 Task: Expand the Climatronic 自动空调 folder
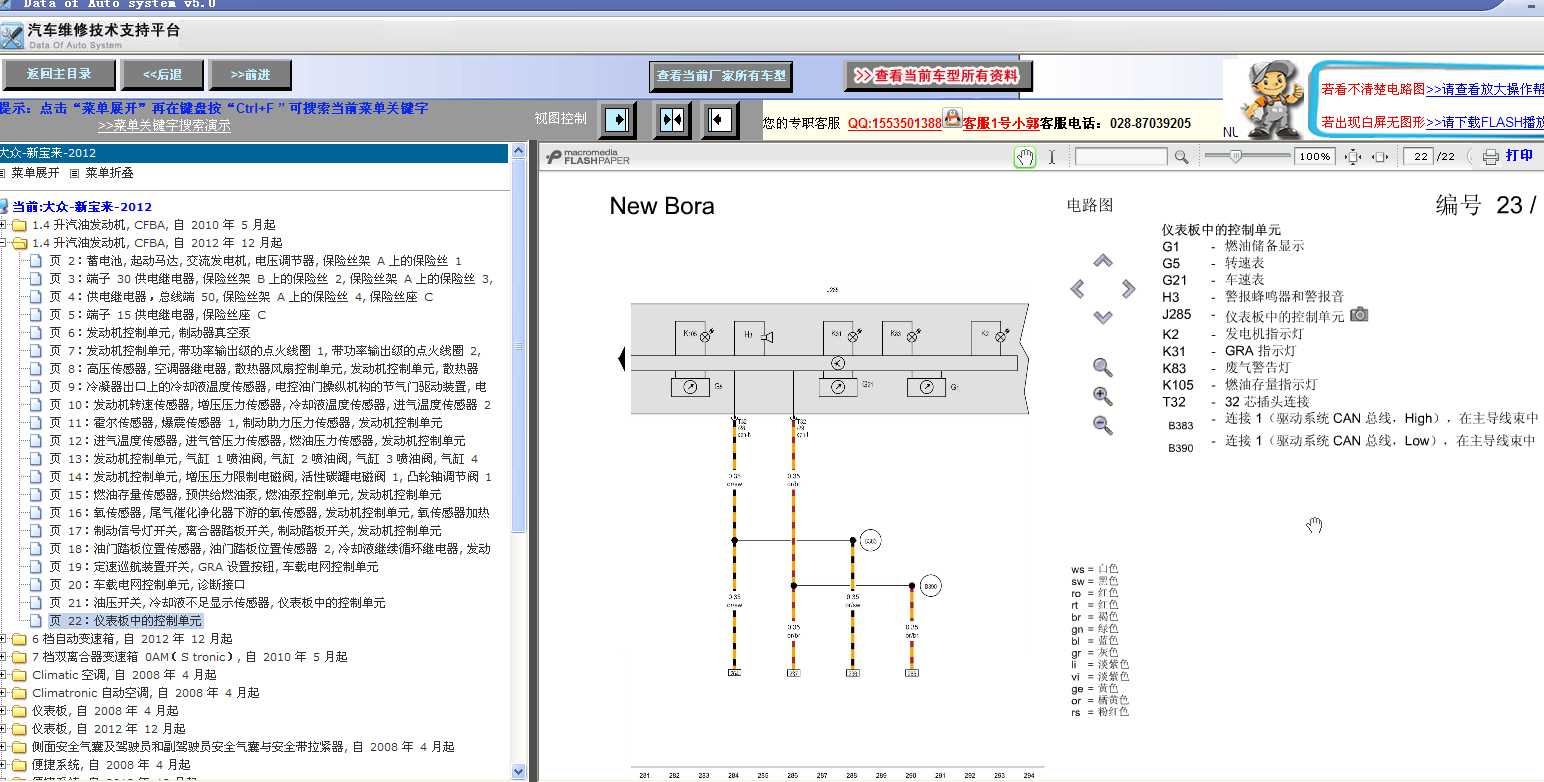(3, 693)
